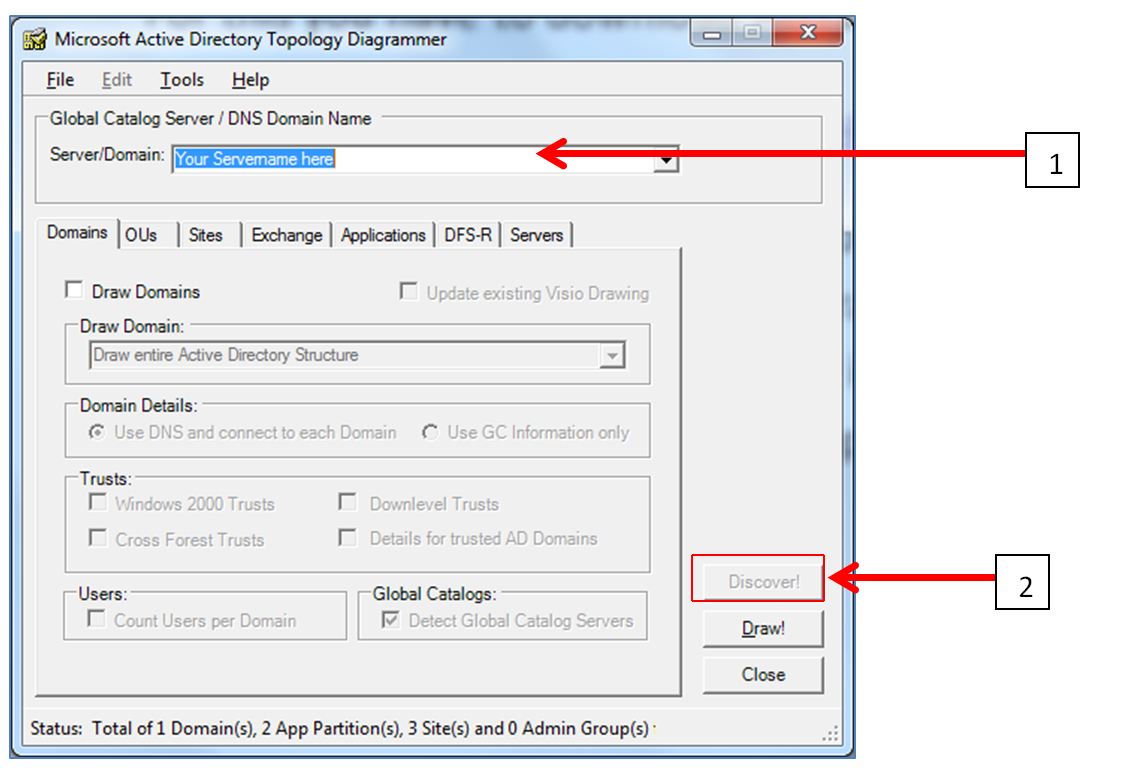Switch to the Exchange tab
The height and width of the screenshot is (768, 1143).
(x=286, y=235)
